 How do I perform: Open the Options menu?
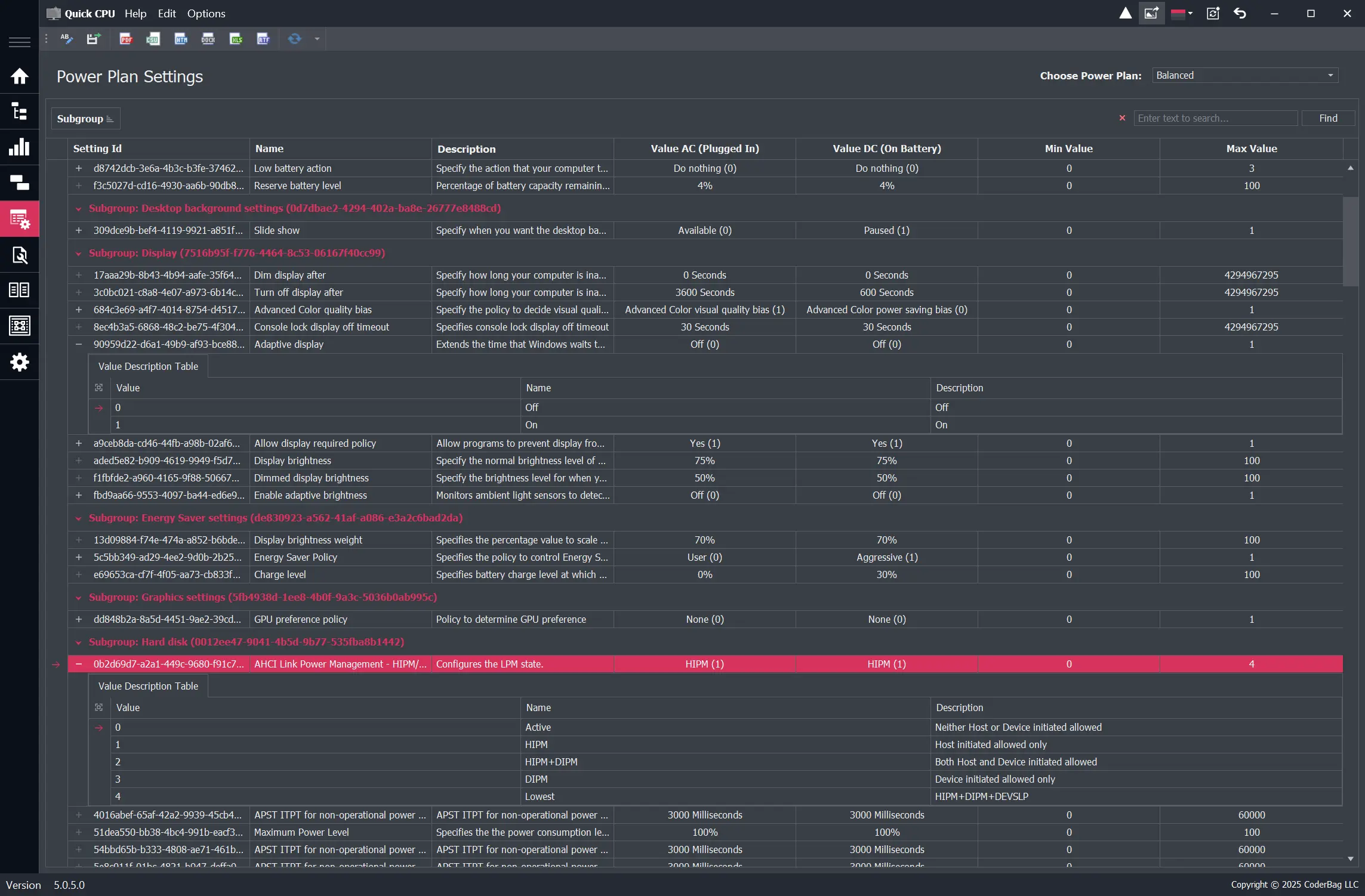click(206, 13)
